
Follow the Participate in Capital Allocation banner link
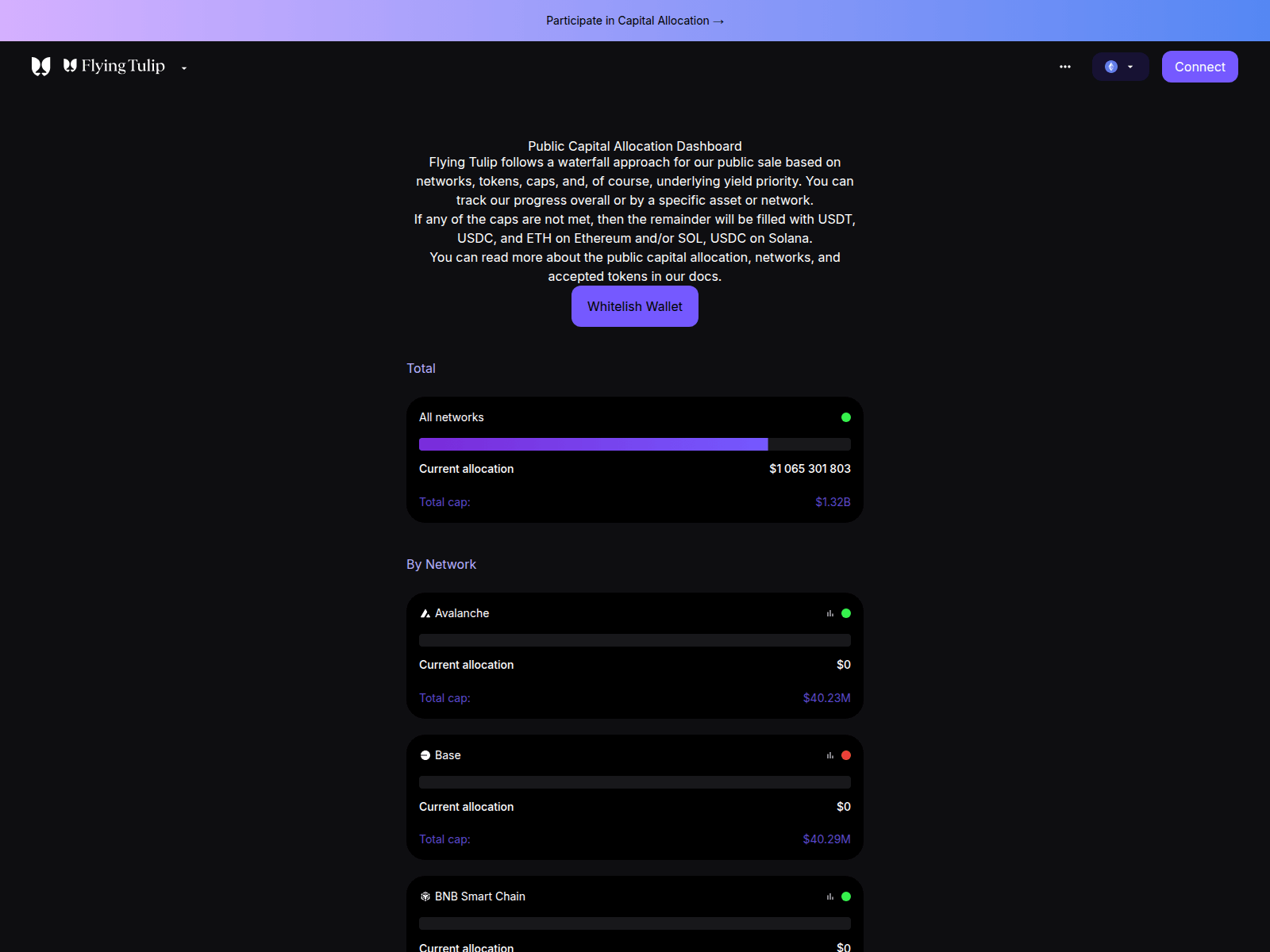coord(635,21)
